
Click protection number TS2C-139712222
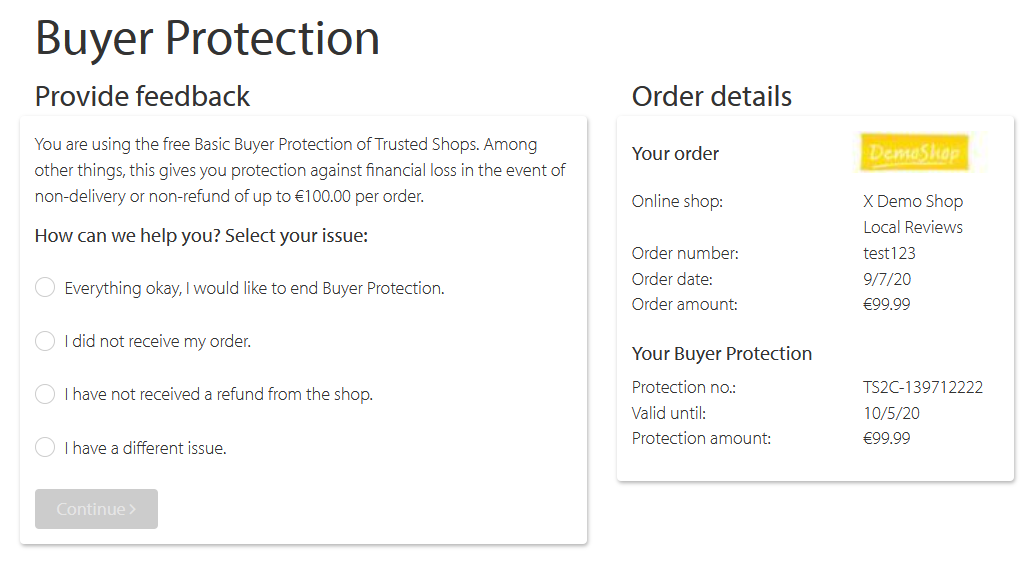(x=923, y=387)
